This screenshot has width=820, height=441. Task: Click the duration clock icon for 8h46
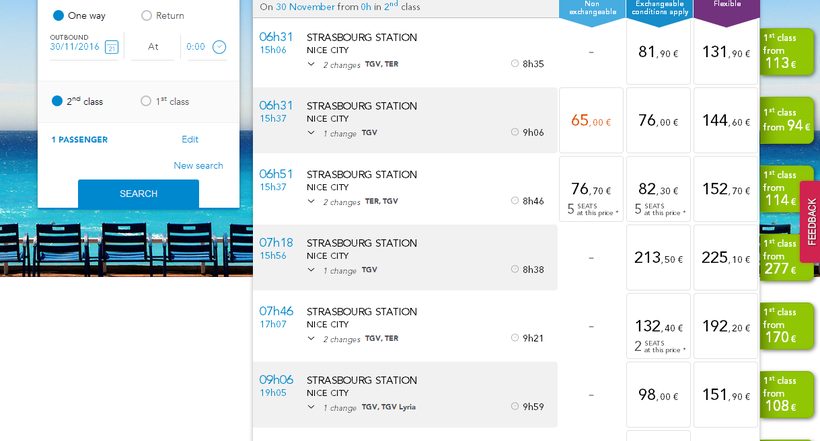[515, 201]
